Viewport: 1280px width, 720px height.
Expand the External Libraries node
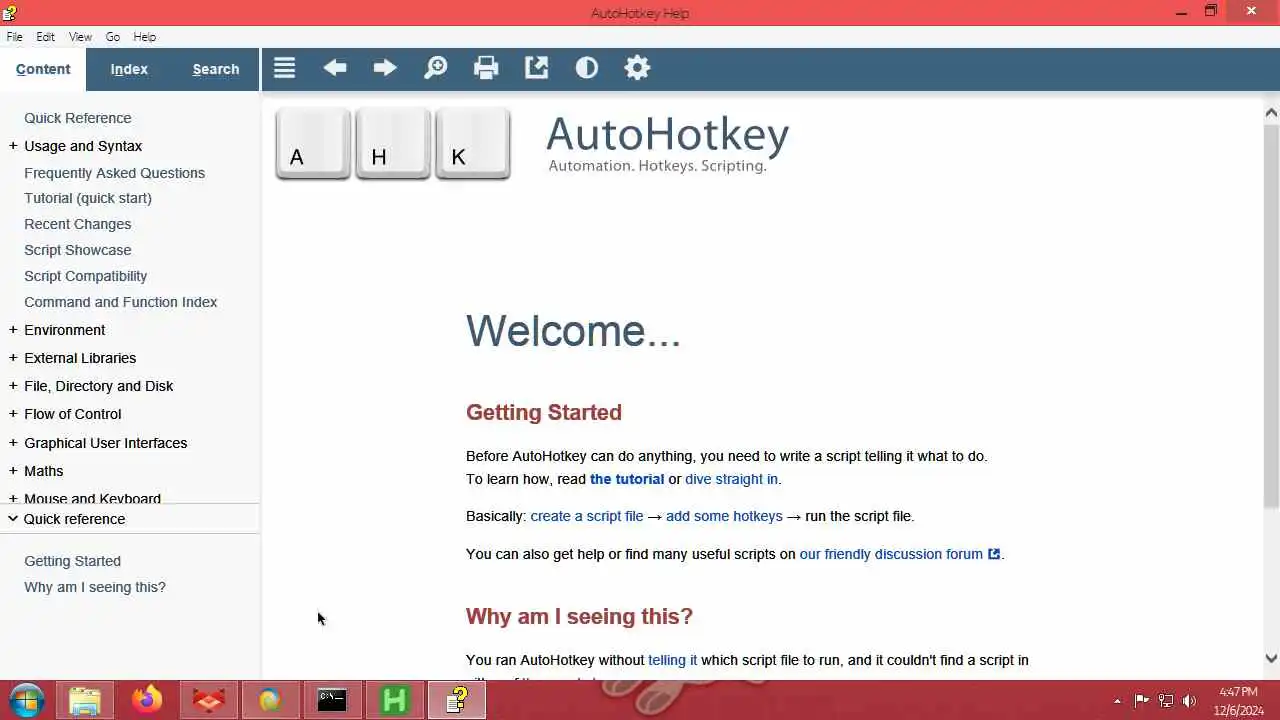tap(13, 358)
